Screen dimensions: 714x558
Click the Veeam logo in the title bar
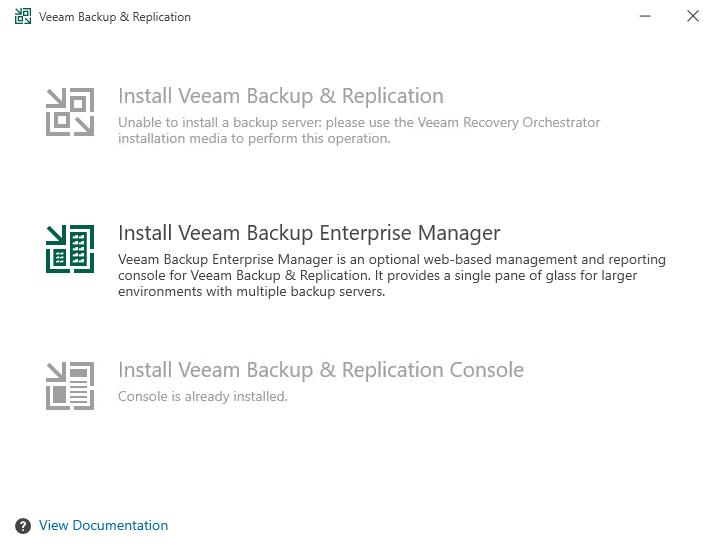pos(23,17)
